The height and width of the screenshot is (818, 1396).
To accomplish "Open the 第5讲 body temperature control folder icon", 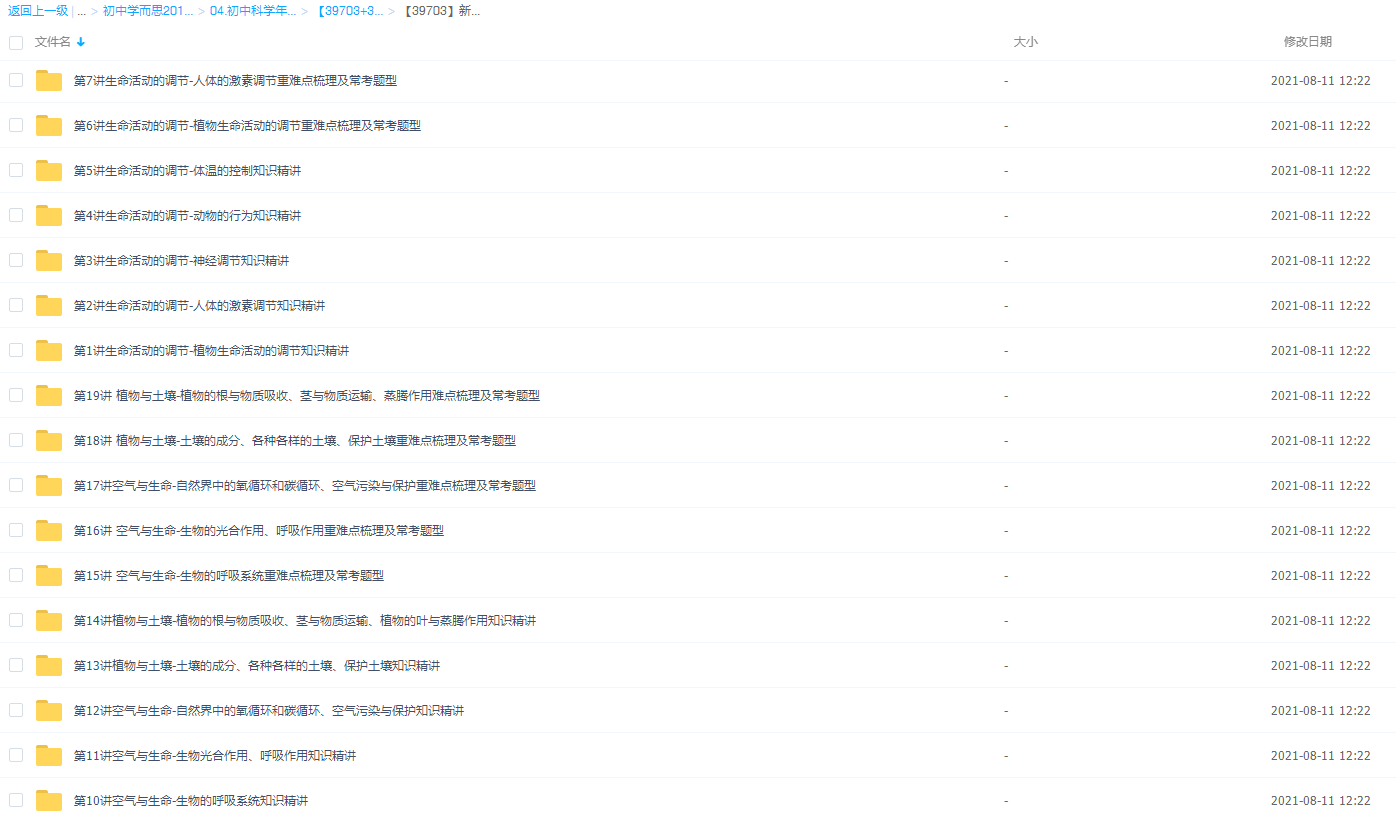I will click(48, 170).
